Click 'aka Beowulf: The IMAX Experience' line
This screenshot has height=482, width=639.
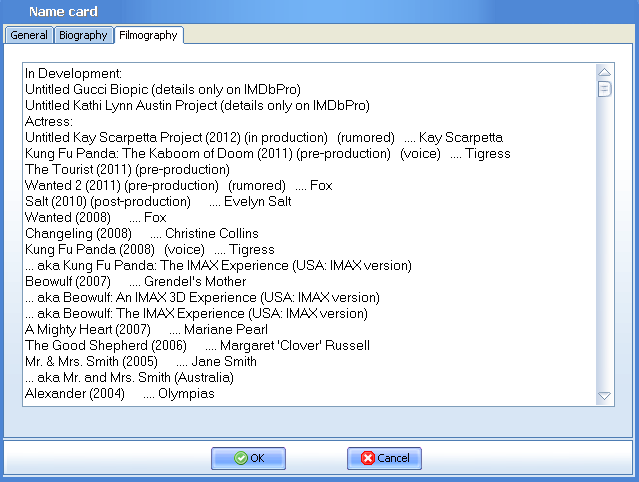[196, 313]
